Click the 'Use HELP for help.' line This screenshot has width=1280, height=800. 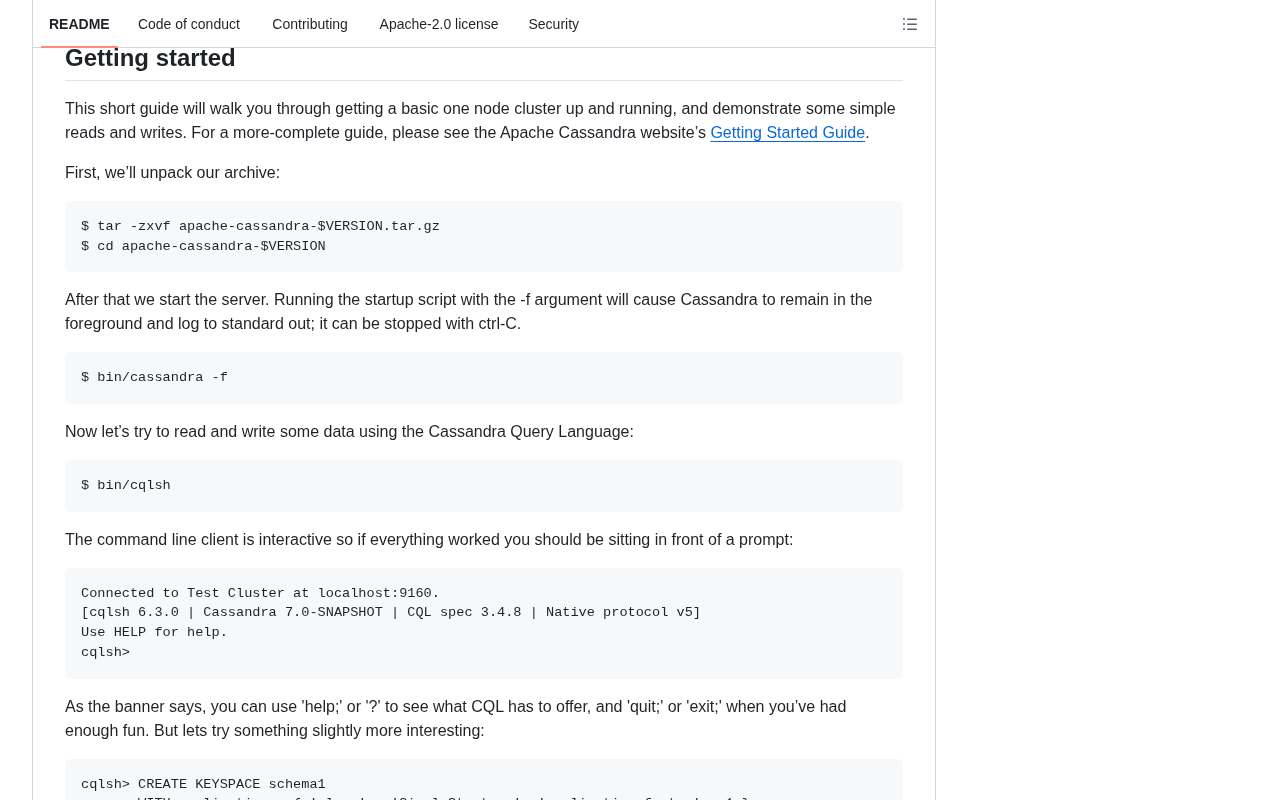pos(154,633)
